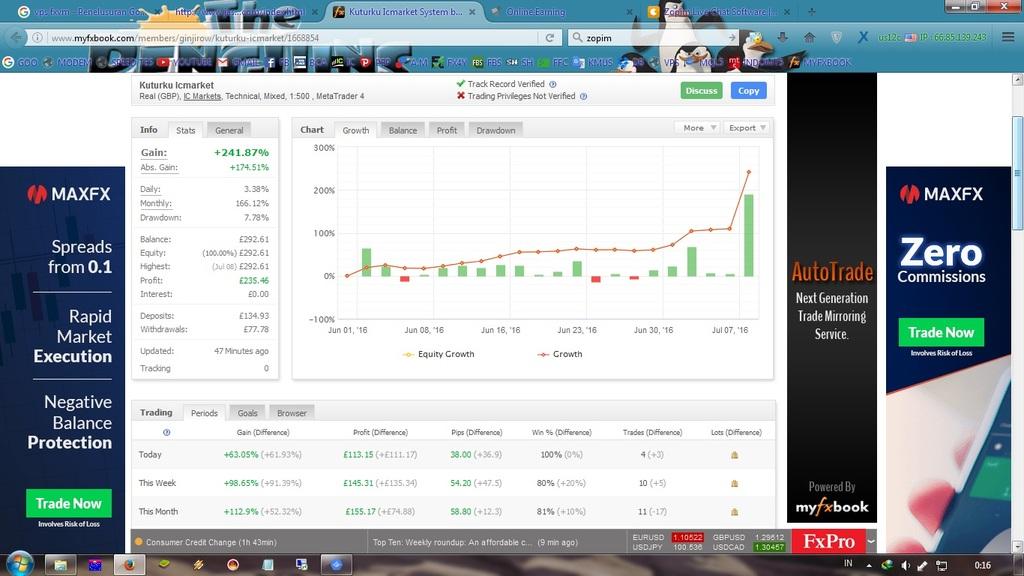Switch to Firefox in the taskbar

[129, 564]
